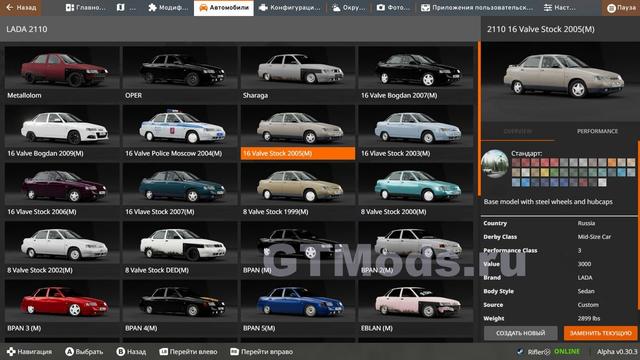Click the large selected car preview
The image size is (640, 360).
(561, 81)
